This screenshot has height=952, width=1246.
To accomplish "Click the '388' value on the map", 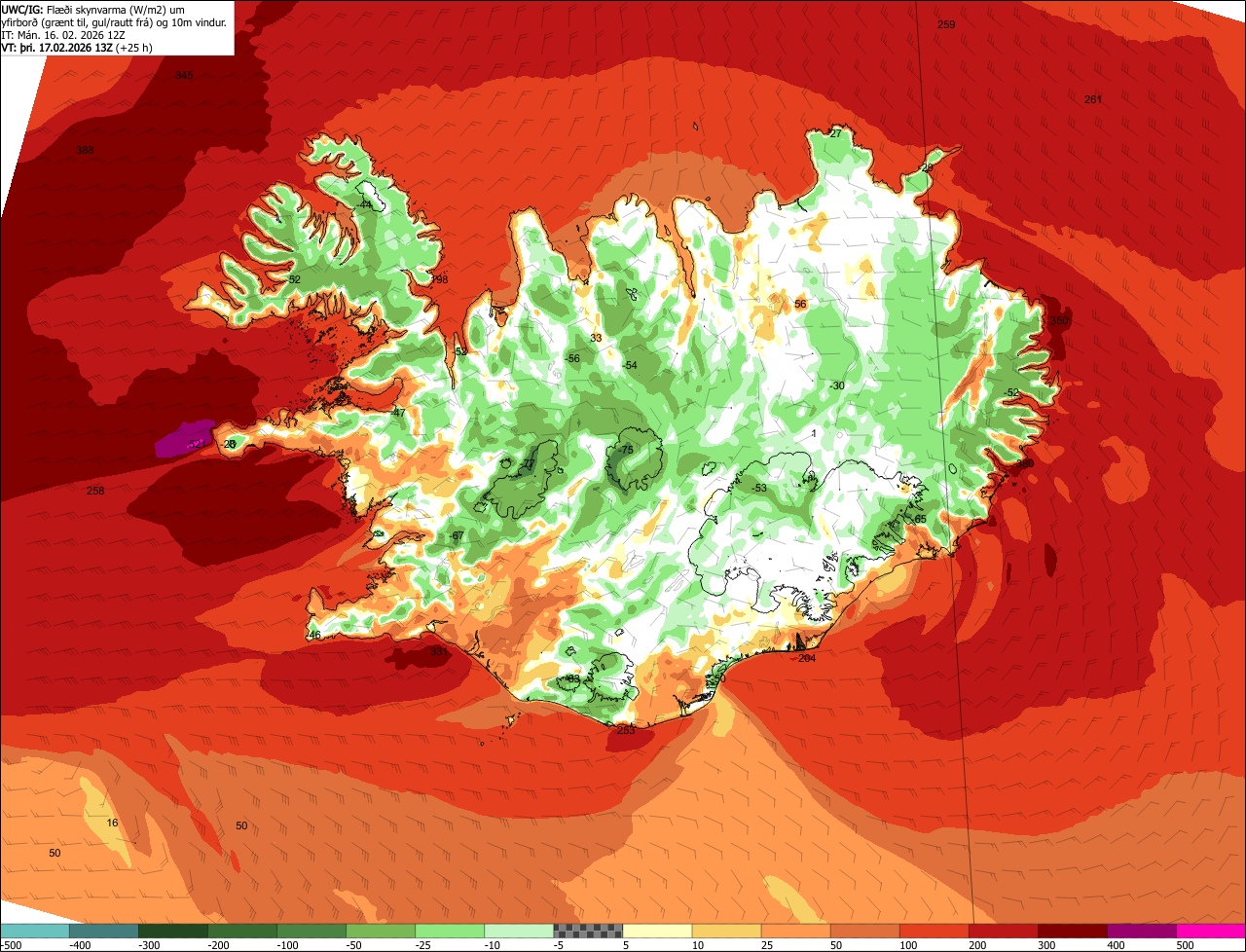I will click(x=86, y=151).
